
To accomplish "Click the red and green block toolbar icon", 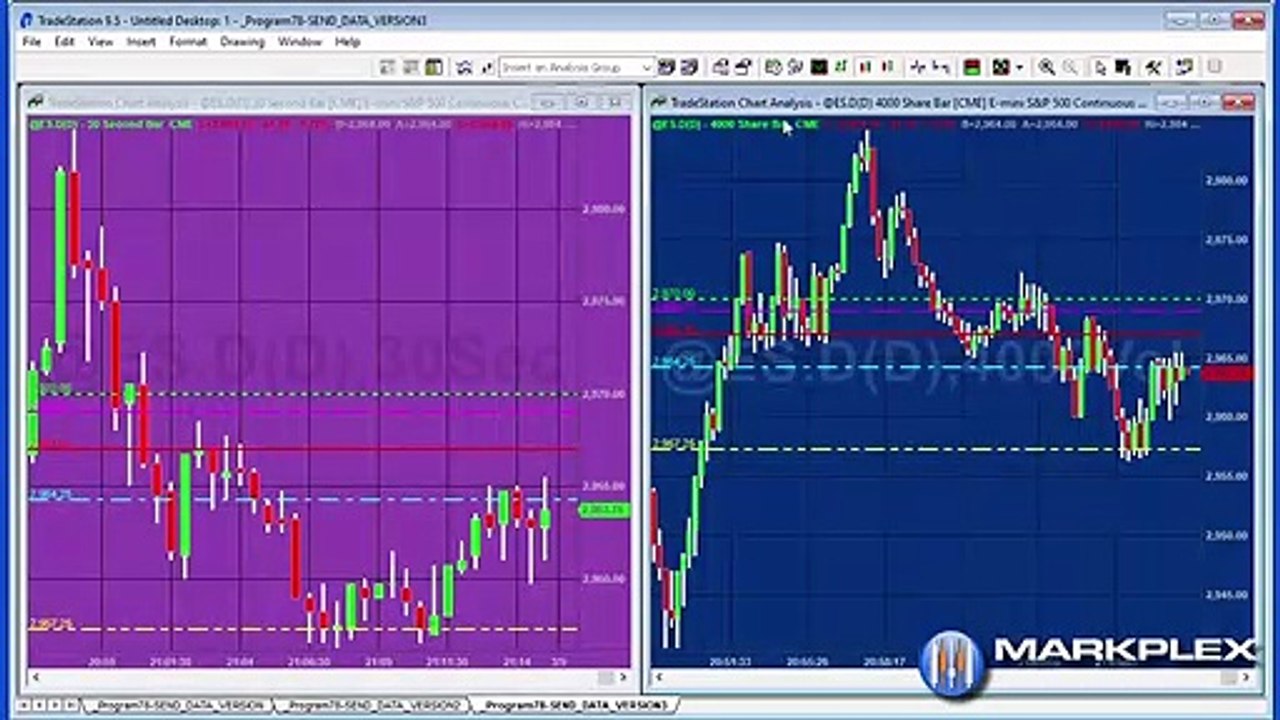I will click(x=971, y=67).
